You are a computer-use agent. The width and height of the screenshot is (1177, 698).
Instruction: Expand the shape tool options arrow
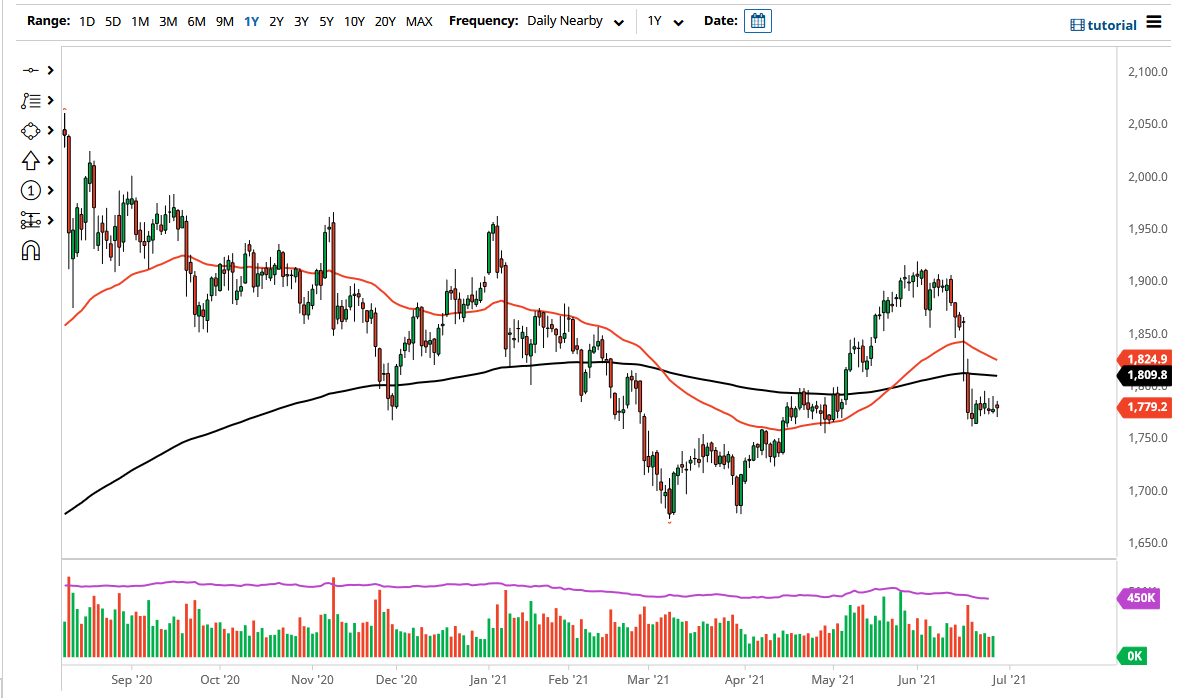[x=50, y=130]
